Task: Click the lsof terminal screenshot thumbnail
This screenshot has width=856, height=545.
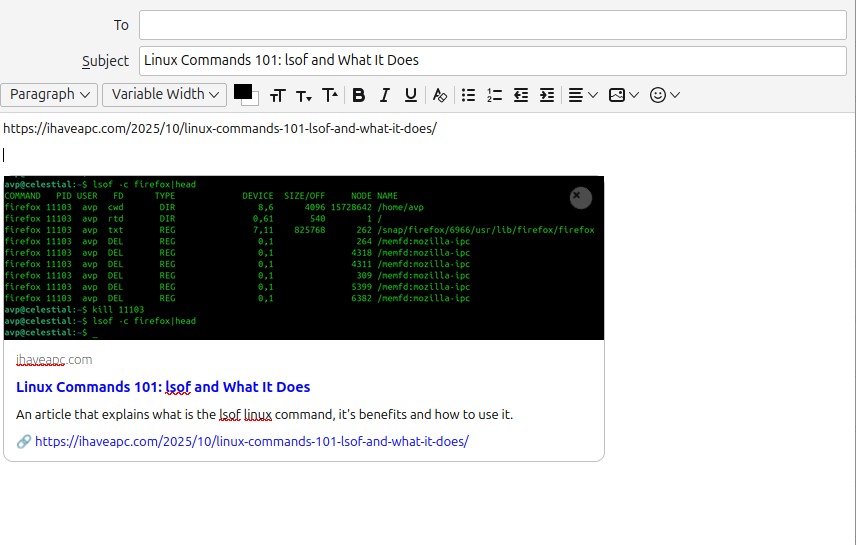Action: click(304, 258)
